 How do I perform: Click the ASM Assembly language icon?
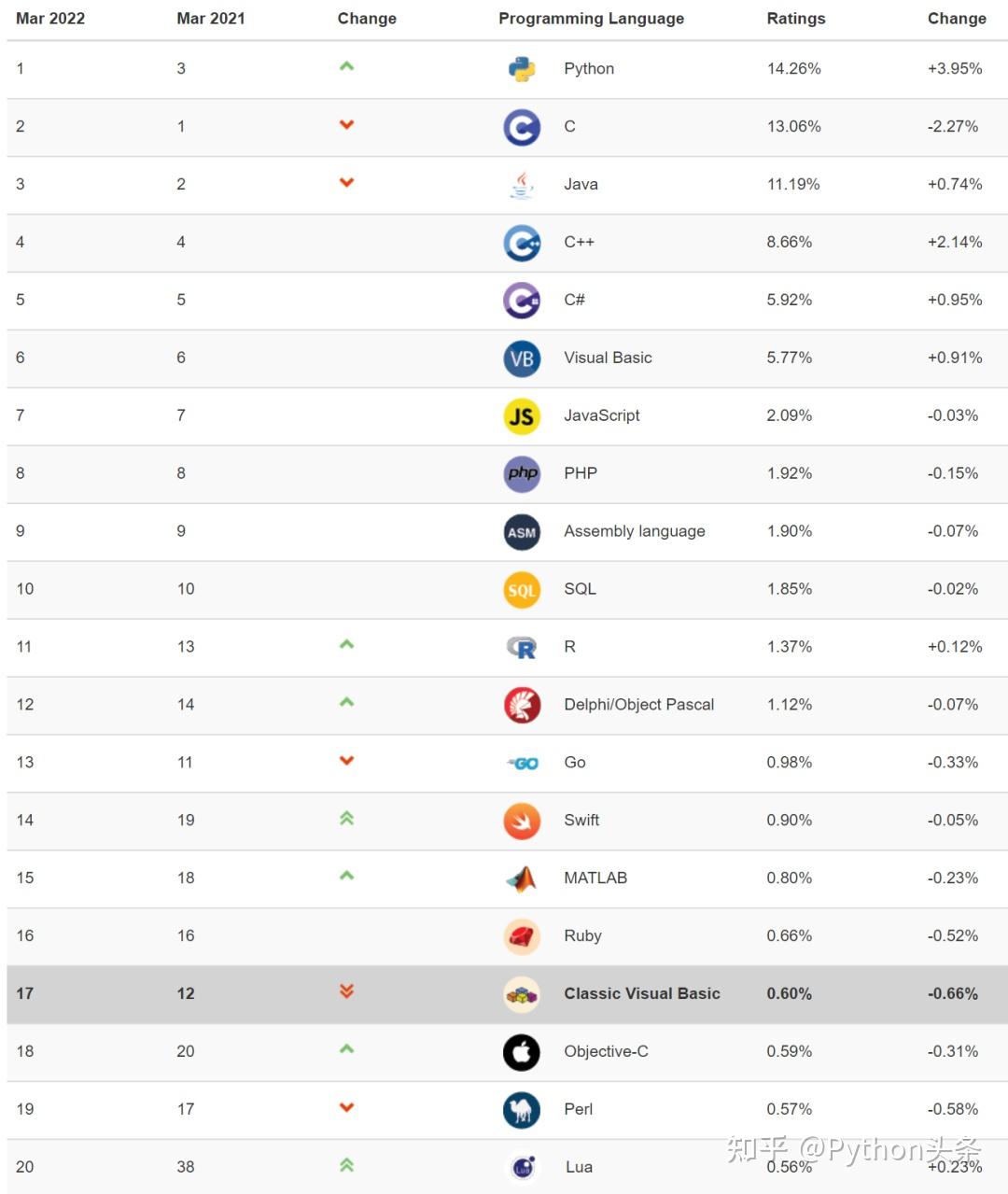coord(522,532)
